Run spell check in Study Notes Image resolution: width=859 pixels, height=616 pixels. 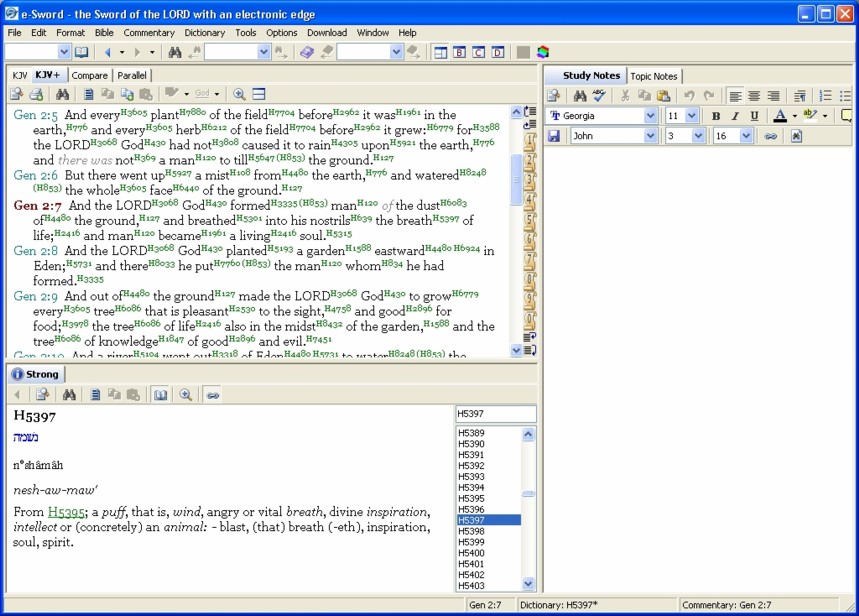coord(599,96)
